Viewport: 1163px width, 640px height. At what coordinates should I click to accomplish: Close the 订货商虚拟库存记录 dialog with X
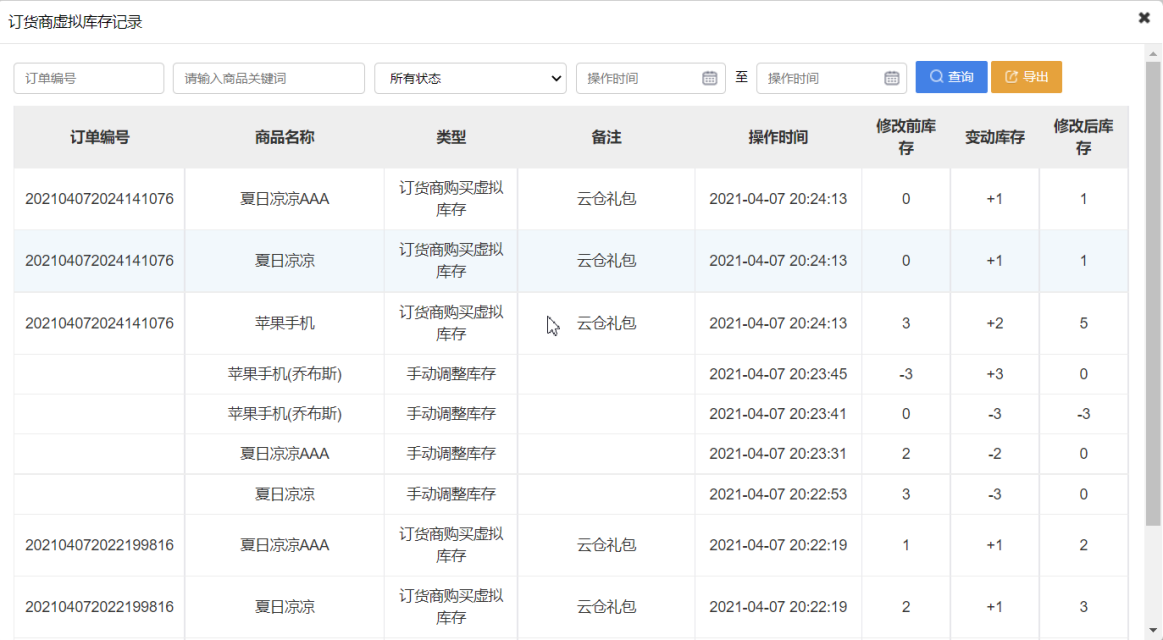click(x=1143, y=17)
